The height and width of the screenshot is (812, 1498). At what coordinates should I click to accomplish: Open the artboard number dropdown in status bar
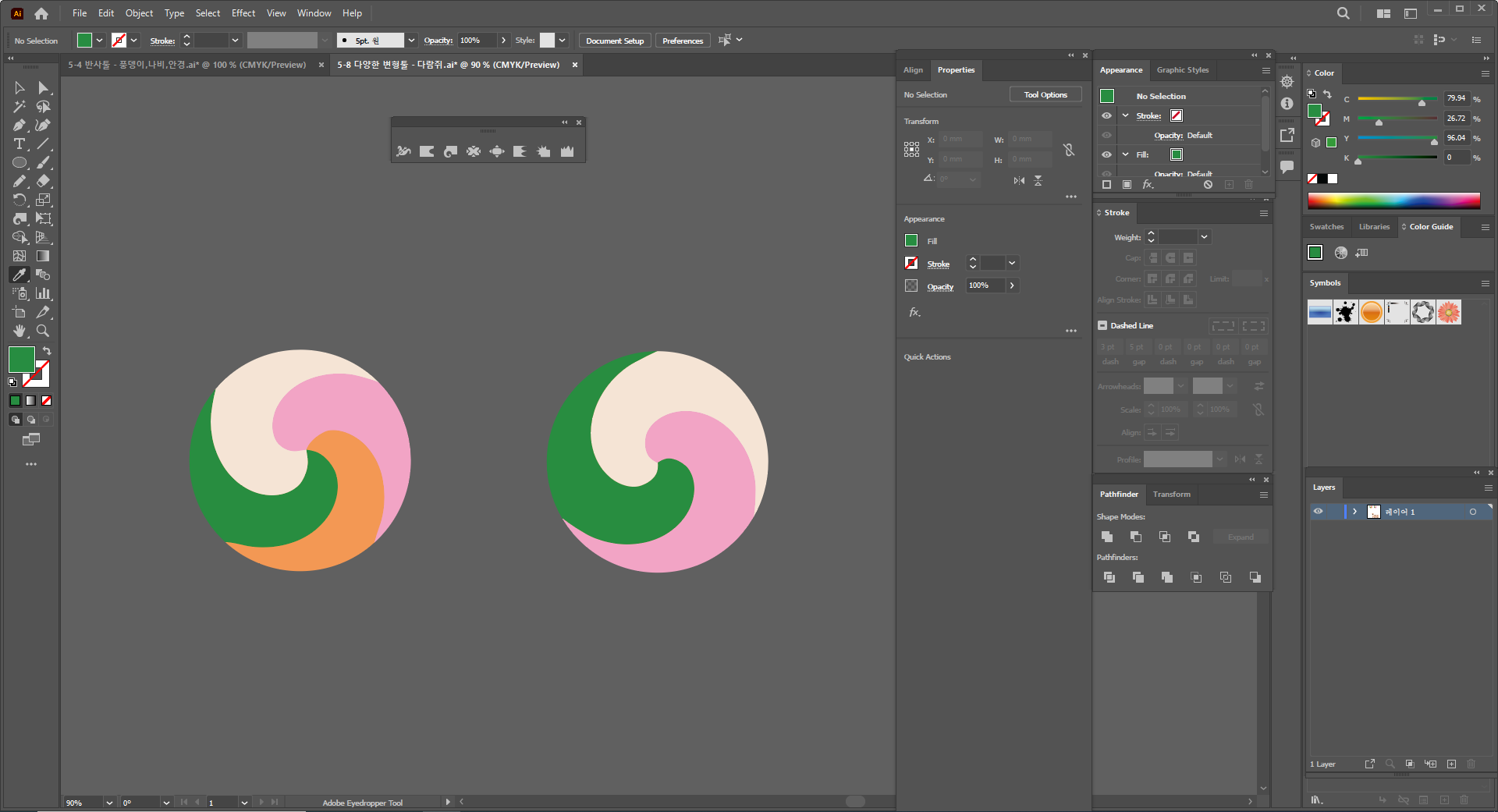click(x=244, y=803)
